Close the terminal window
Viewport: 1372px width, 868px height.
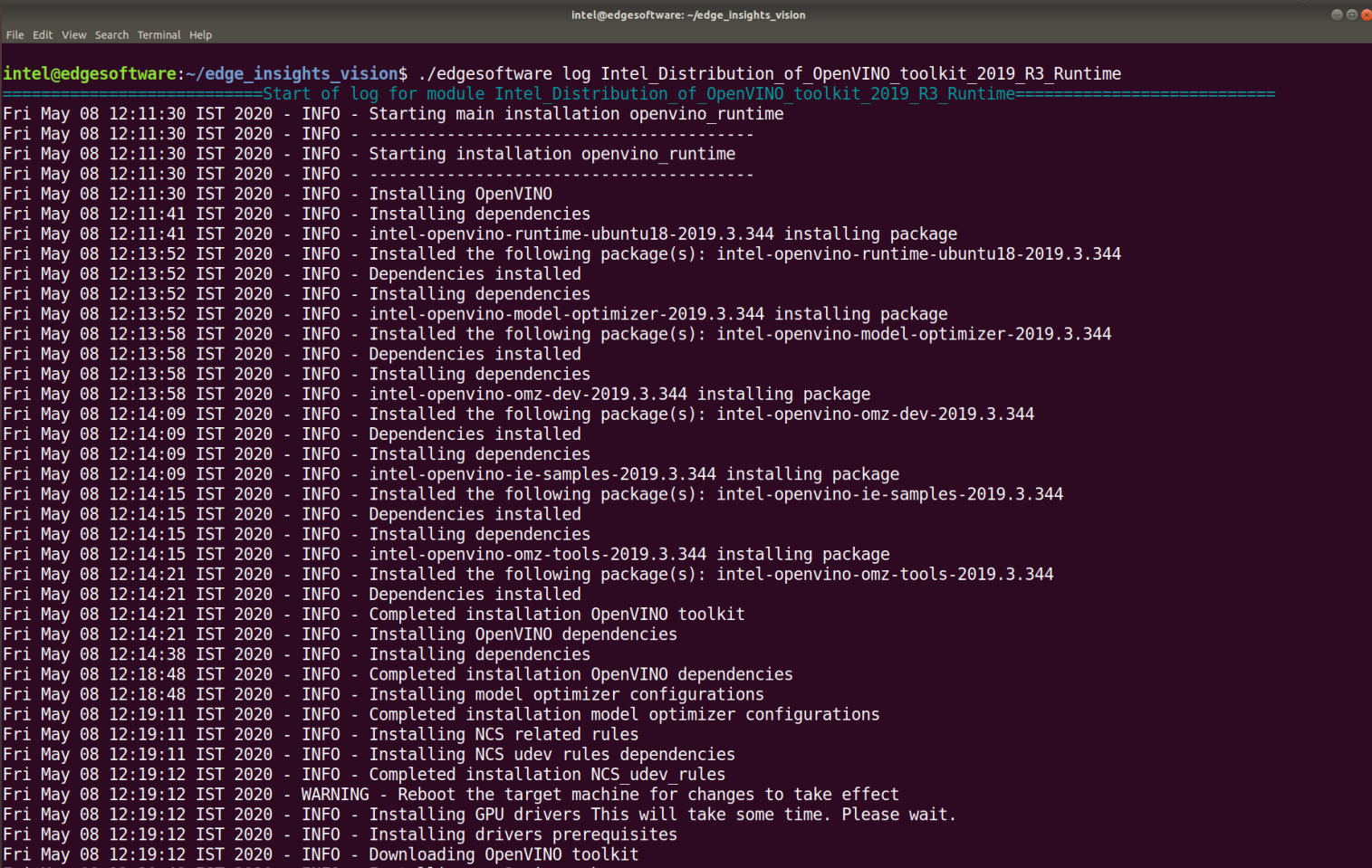tap(1366, 14)
